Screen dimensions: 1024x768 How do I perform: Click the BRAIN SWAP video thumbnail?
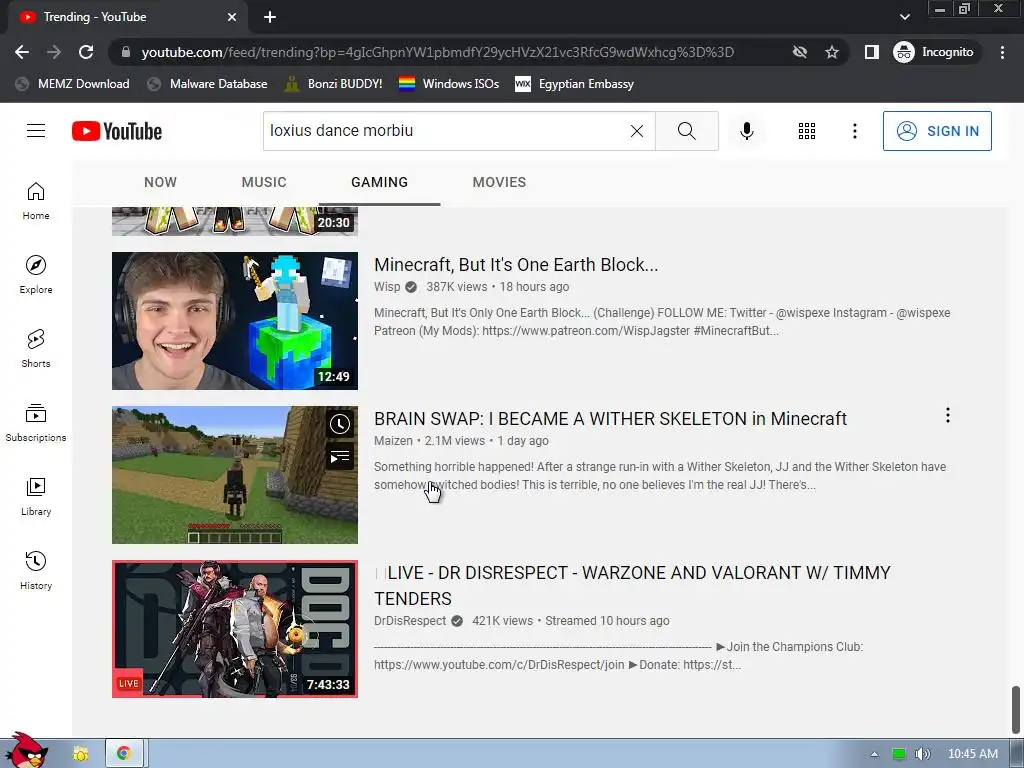point(235,475)
